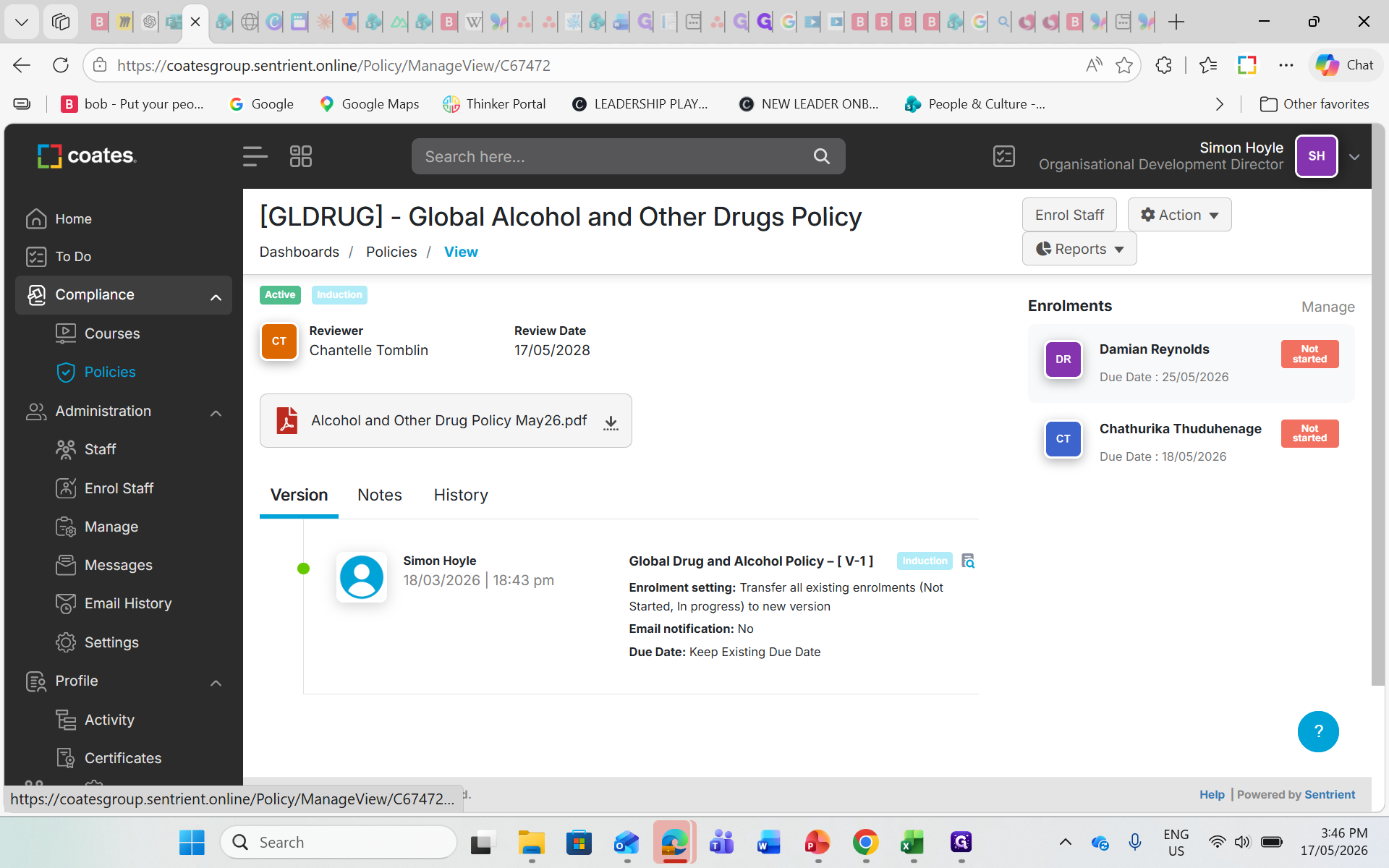The height and width of the screenshot is (868, 1389).
Task: Click Manage link beside Enrolments
Action: pos(1328,307)
